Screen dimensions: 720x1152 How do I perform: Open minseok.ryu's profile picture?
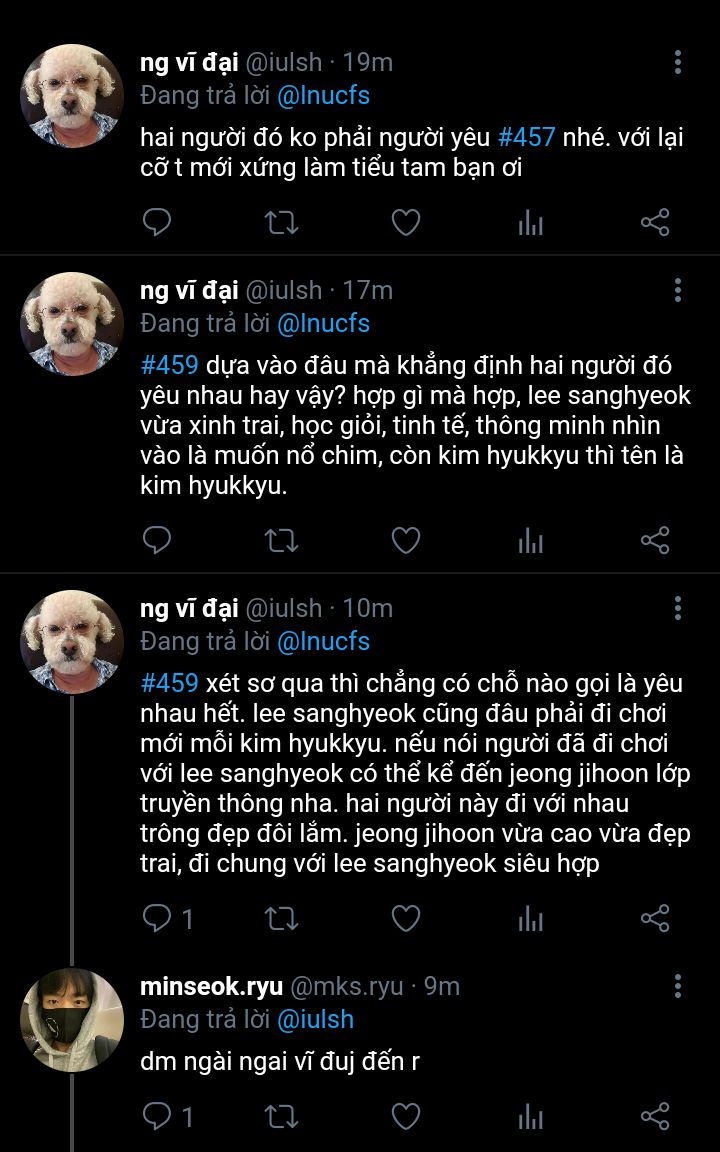(72, 1019)
